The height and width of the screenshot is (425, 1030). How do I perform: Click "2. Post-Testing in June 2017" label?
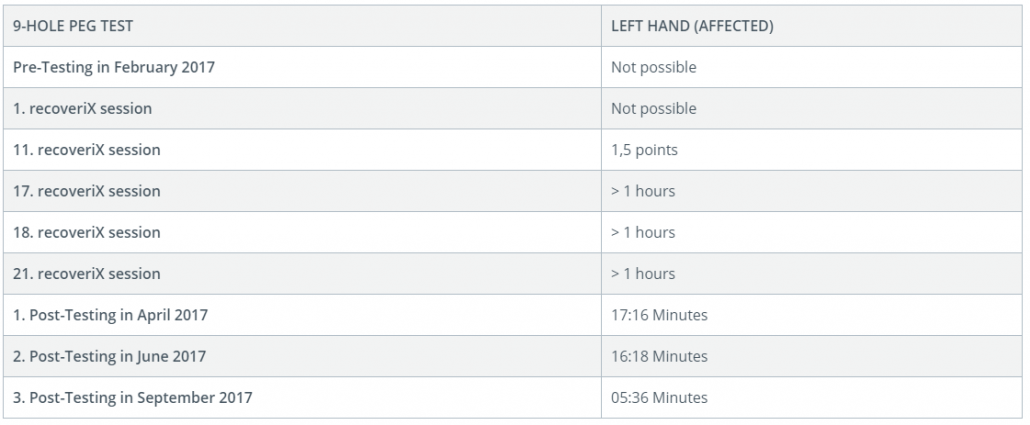coord(110,356)
